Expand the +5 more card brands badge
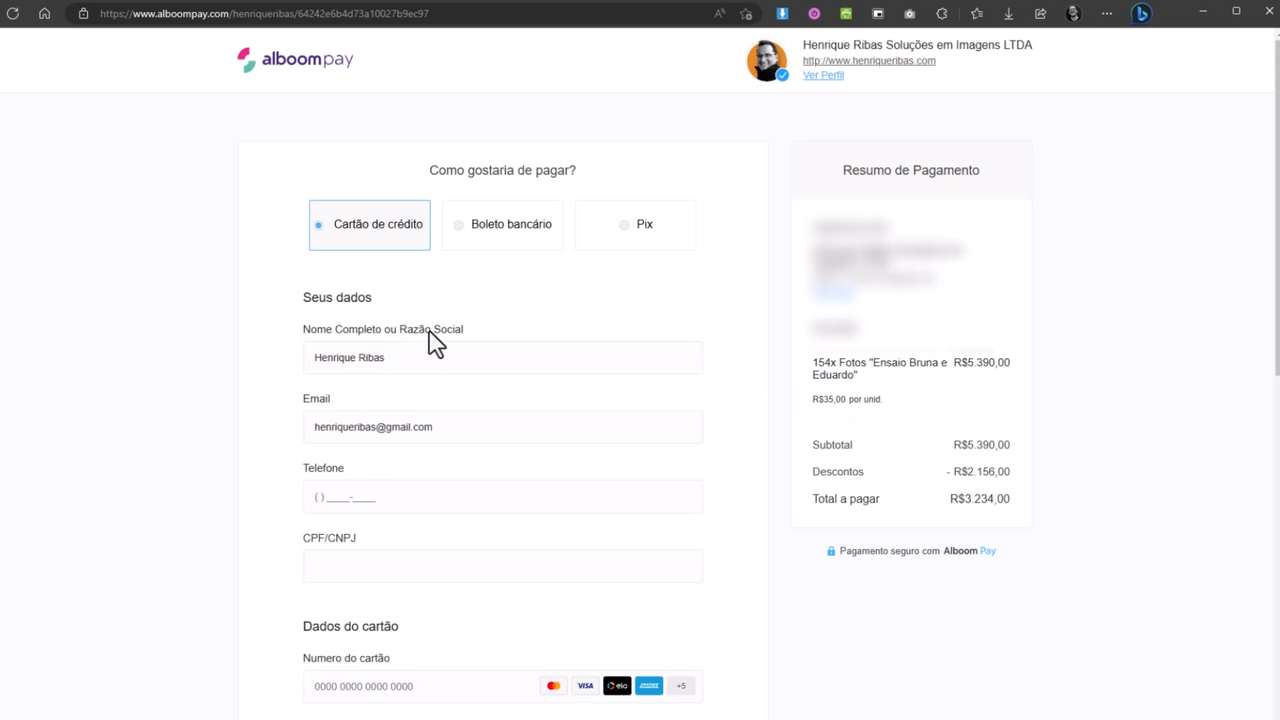This screenshot has height=720, width=1280. (681, 686)
